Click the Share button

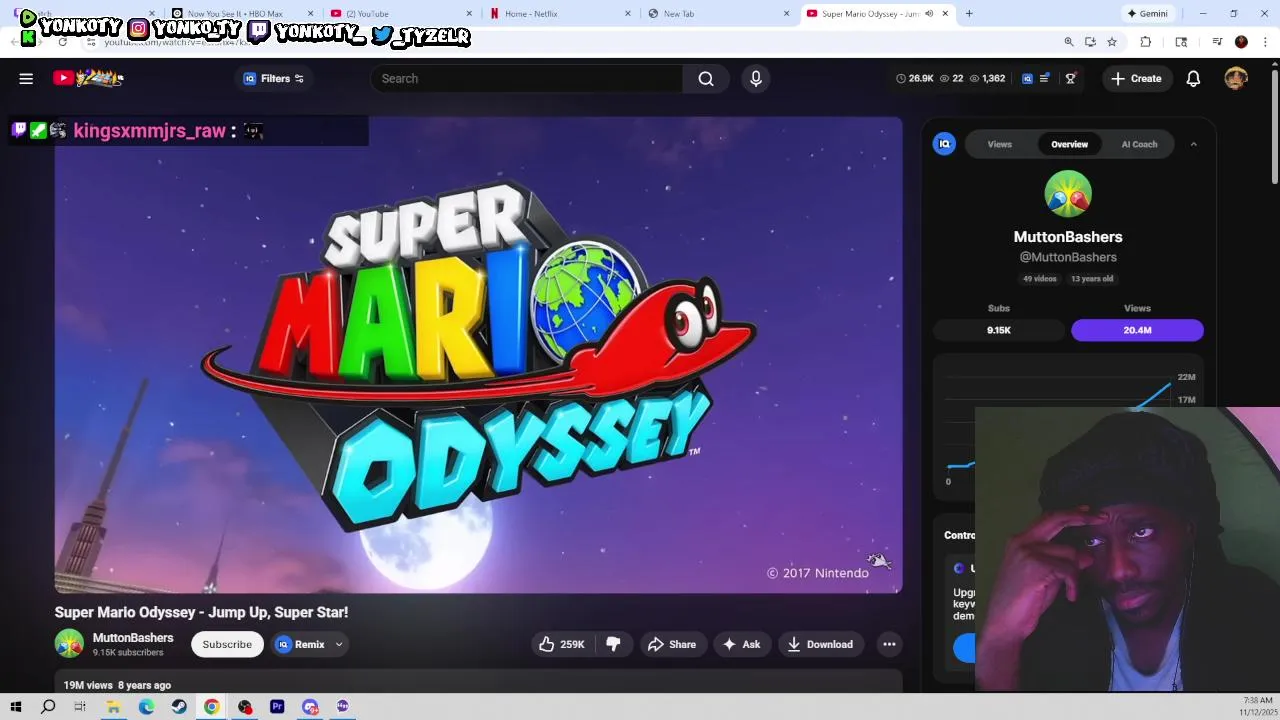672,644
